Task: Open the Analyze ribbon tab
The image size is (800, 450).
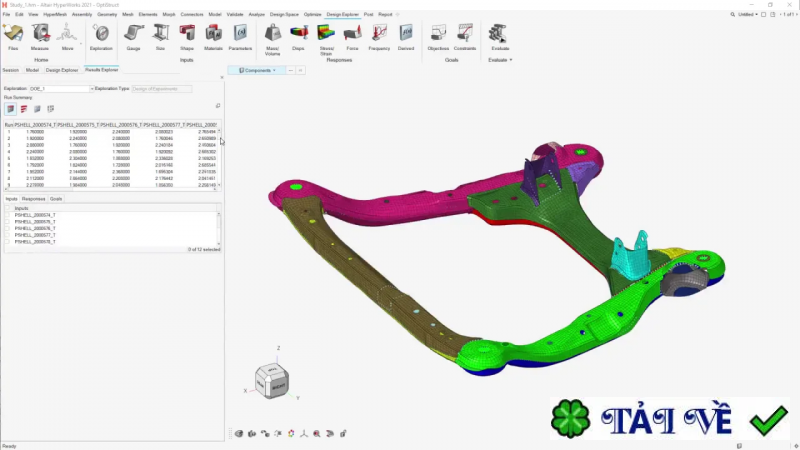Action: [x=257, y=14]
